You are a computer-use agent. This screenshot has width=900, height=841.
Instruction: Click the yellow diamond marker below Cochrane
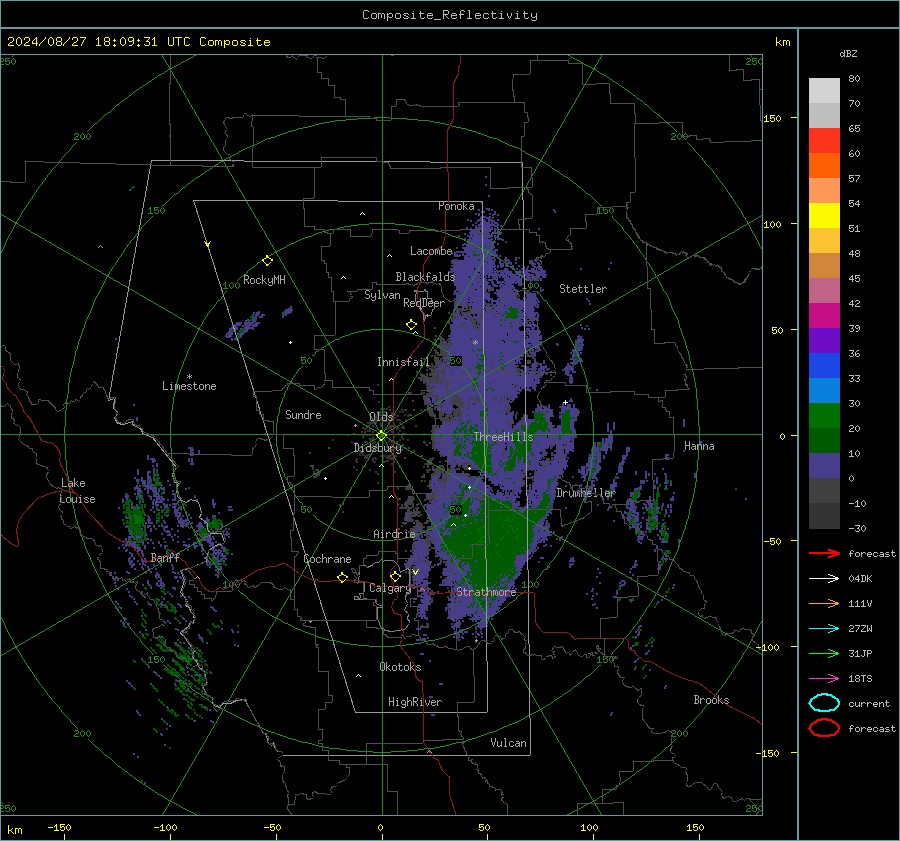[343, 577]
